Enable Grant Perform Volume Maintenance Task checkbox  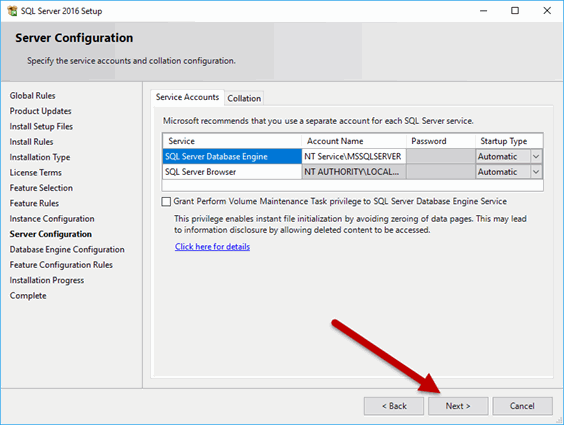pos(166,201)
